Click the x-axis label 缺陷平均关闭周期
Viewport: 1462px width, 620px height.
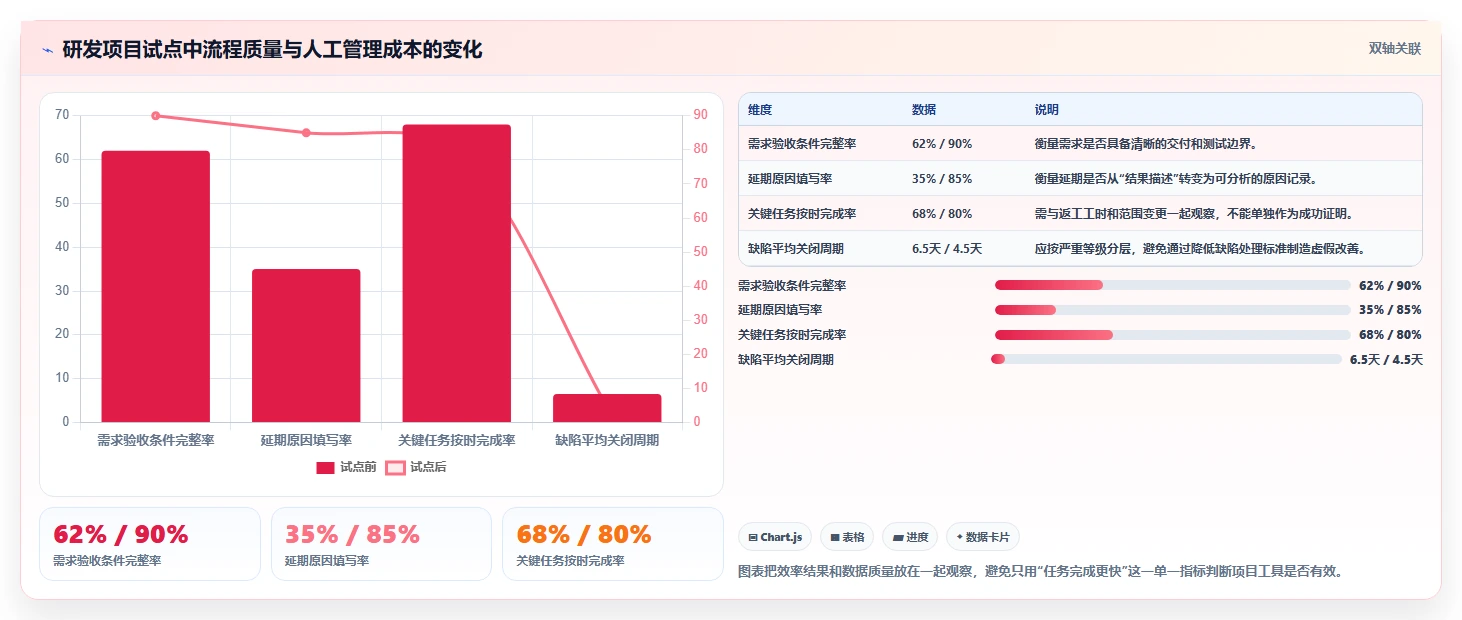(607, 440)
